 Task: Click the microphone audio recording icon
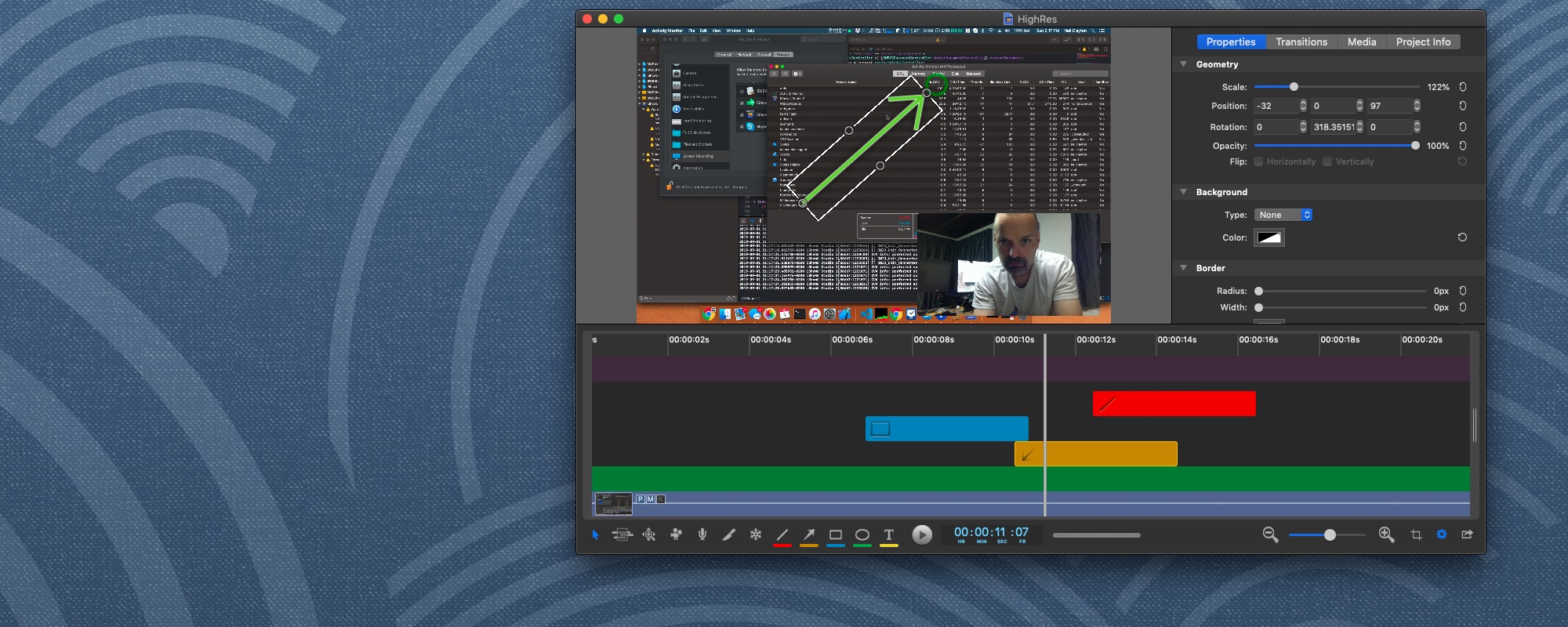[x=702, y=535]
